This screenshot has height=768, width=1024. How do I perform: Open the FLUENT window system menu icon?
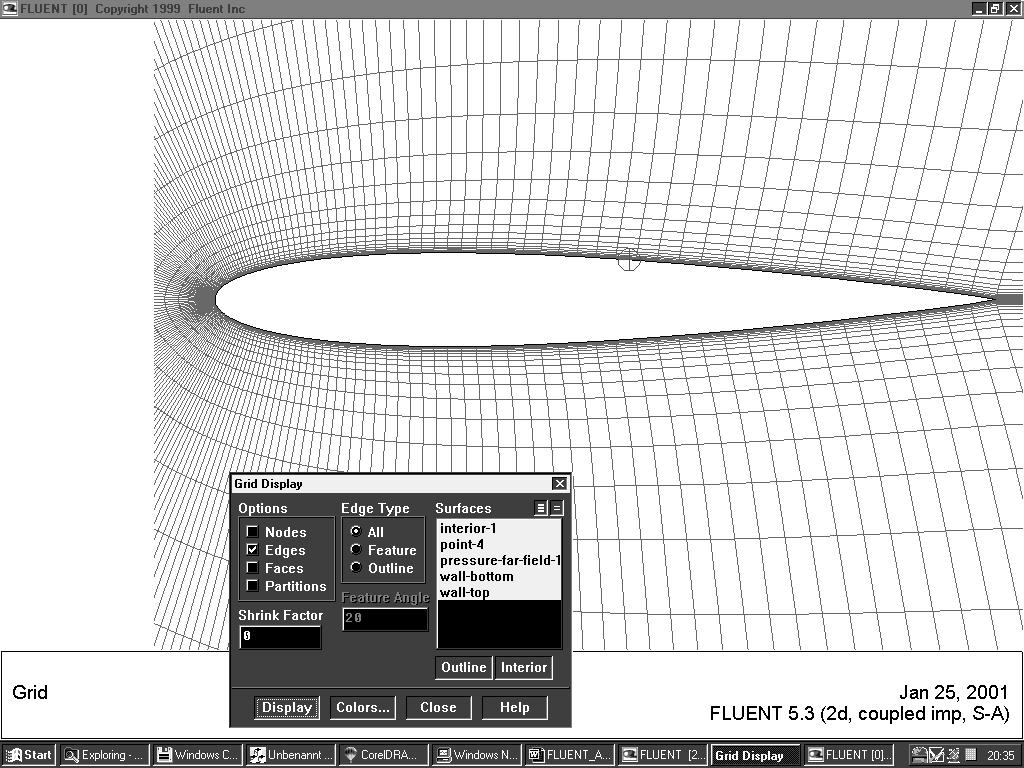click(9, 8)
